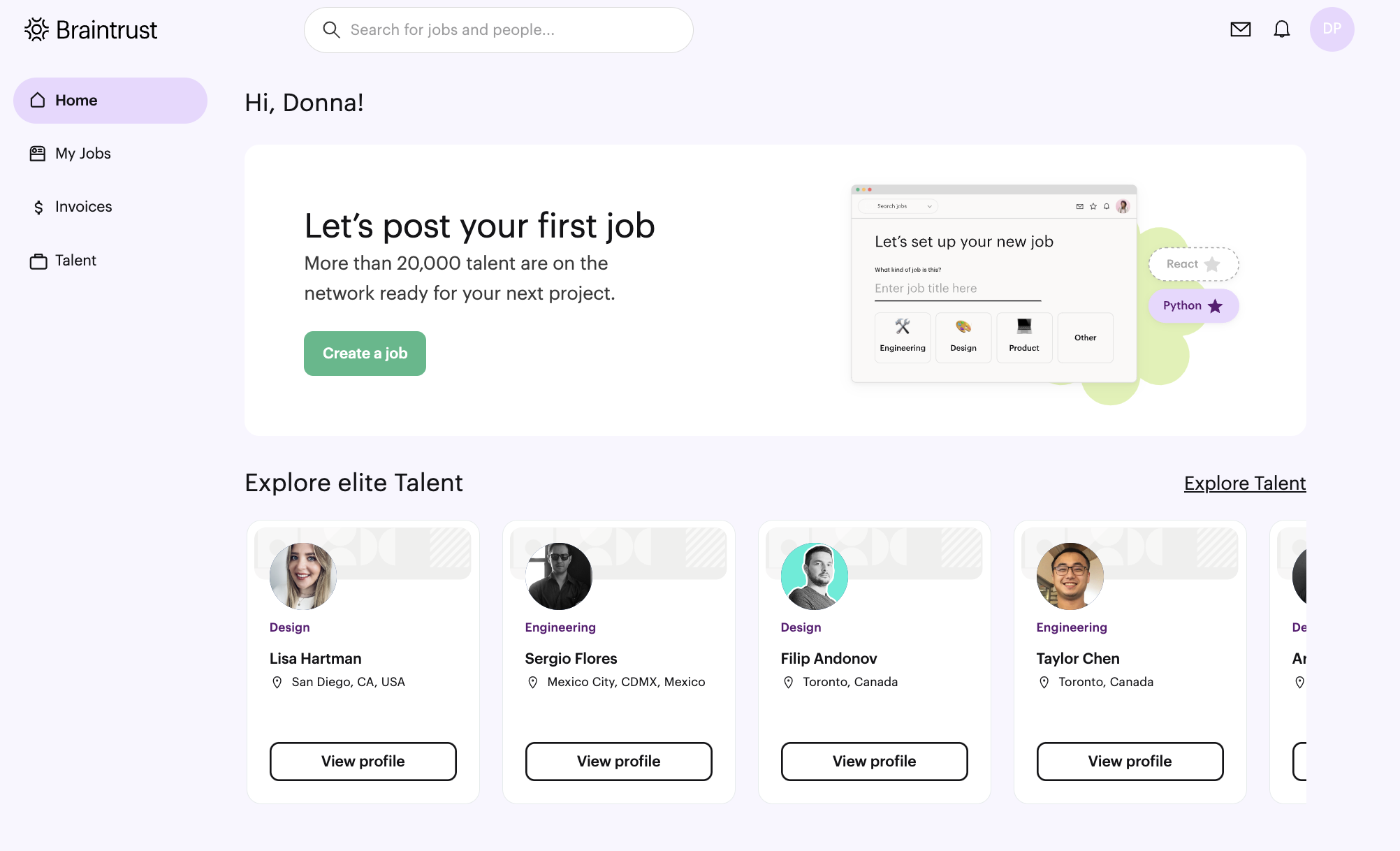1400x851 pixels.
Task: Click the Braintrust logo
Action: coord(91,29)
